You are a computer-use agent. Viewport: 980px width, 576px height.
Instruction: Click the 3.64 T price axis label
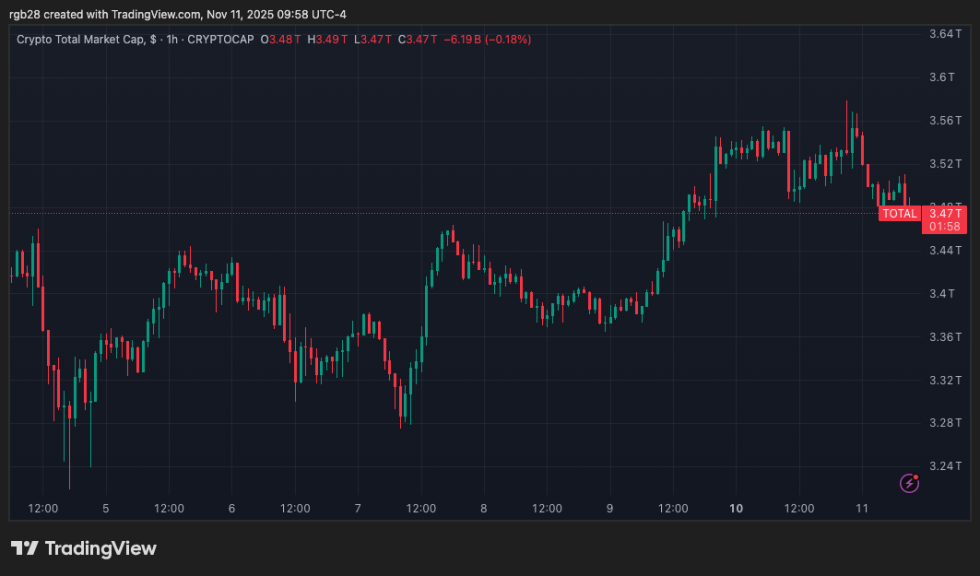click(x=945, y=34)
